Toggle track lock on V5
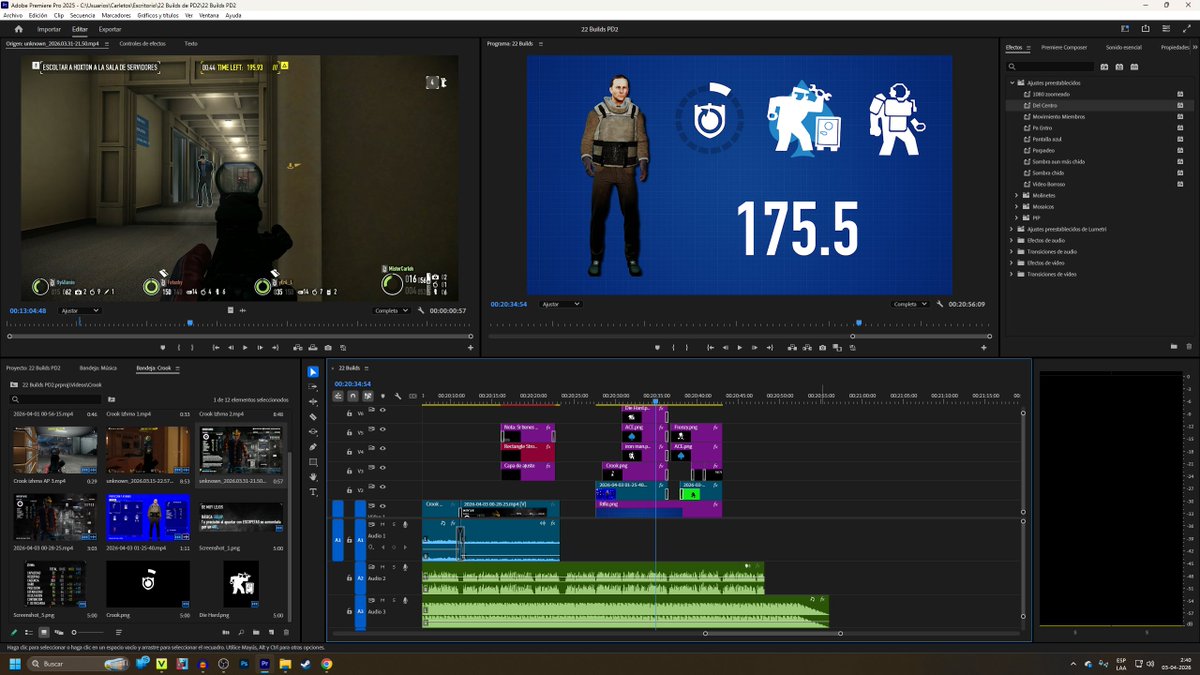 coord(349,432)
